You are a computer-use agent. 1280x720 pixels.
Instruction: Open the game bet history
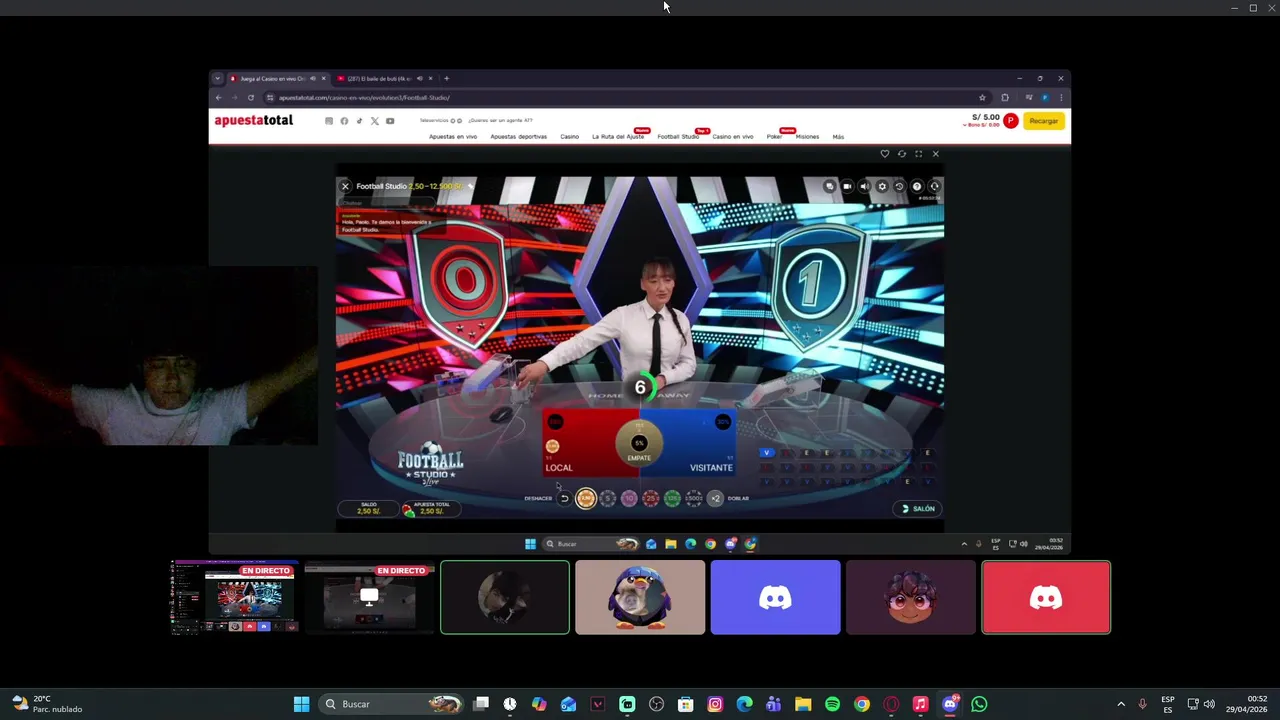click(899, 186)
